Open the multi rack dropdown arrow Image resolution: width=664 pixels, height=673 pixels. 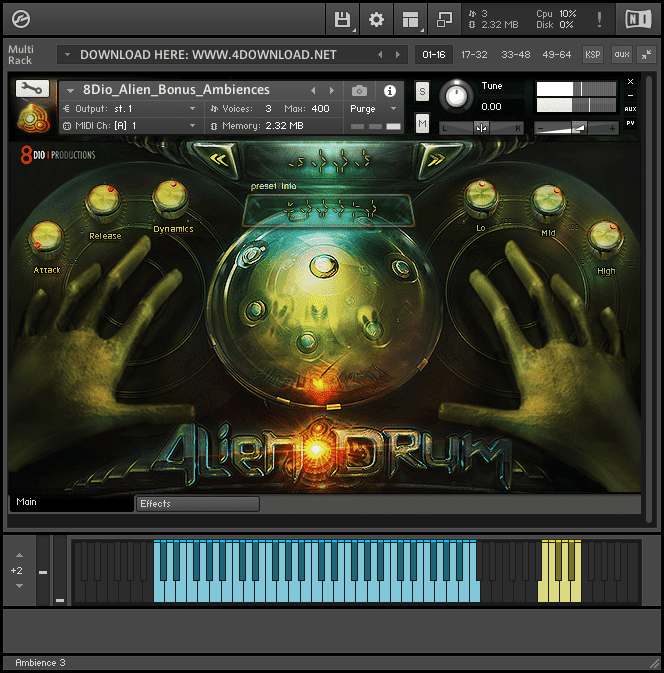[67, 55]
